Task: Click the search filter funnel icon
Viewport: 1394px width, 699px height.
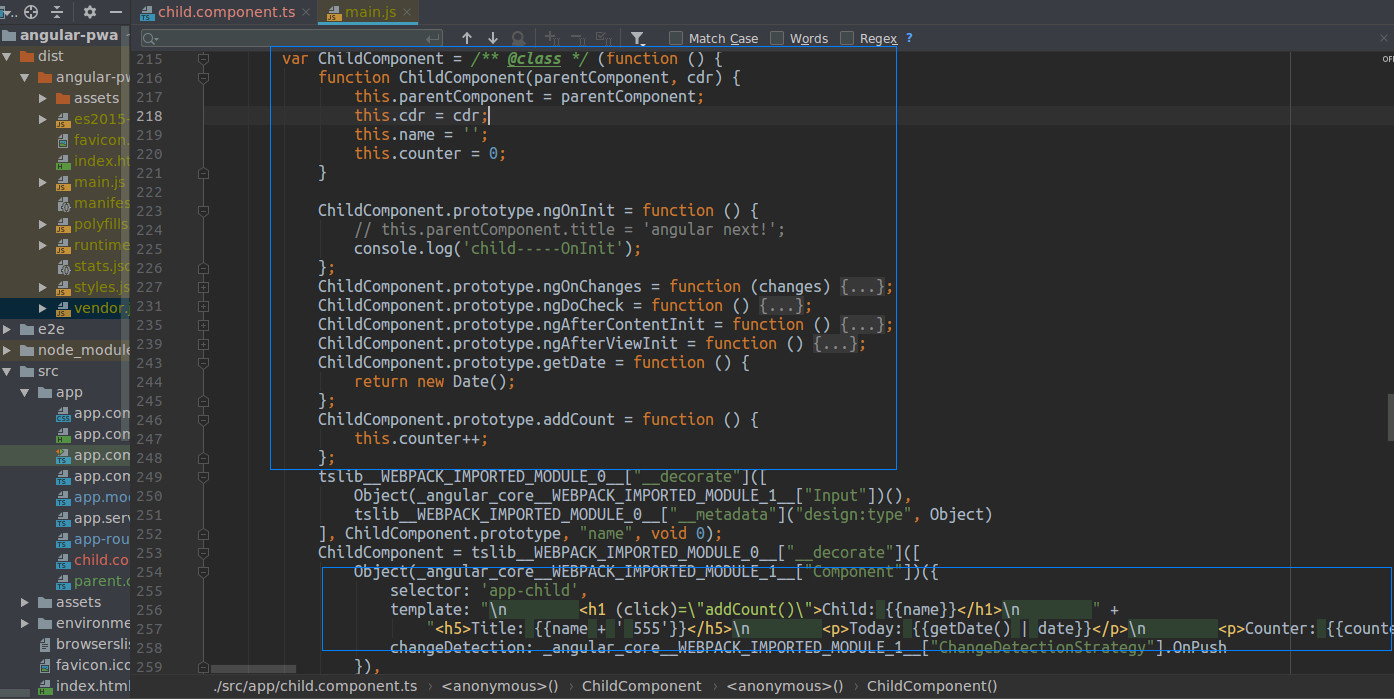Action: pyautogui.click(x=638, y=38)
